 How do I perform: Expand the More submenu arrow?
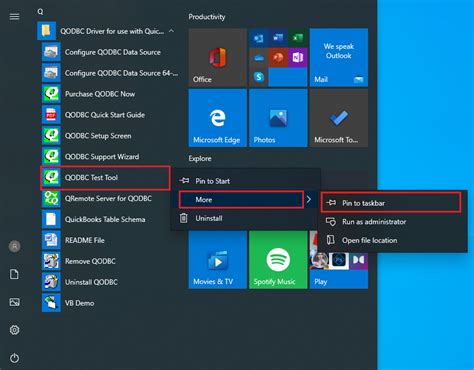(x=309, y=199)
